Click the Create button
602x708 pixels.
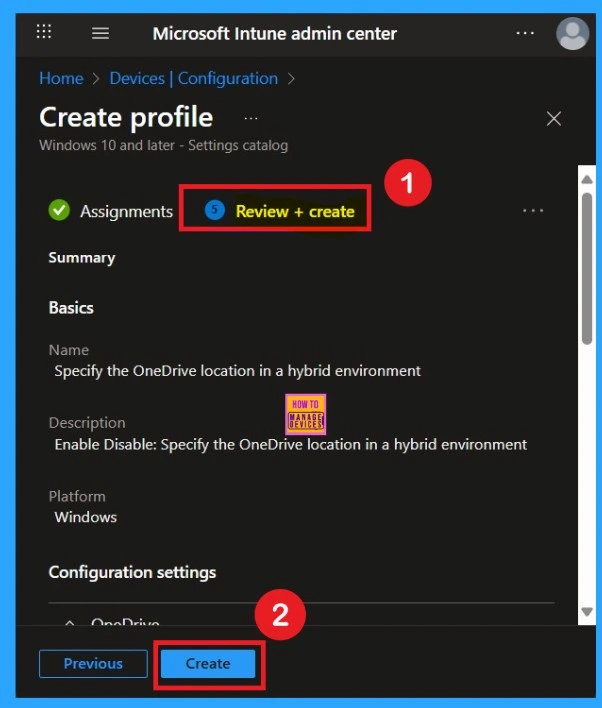pos(208,663)
